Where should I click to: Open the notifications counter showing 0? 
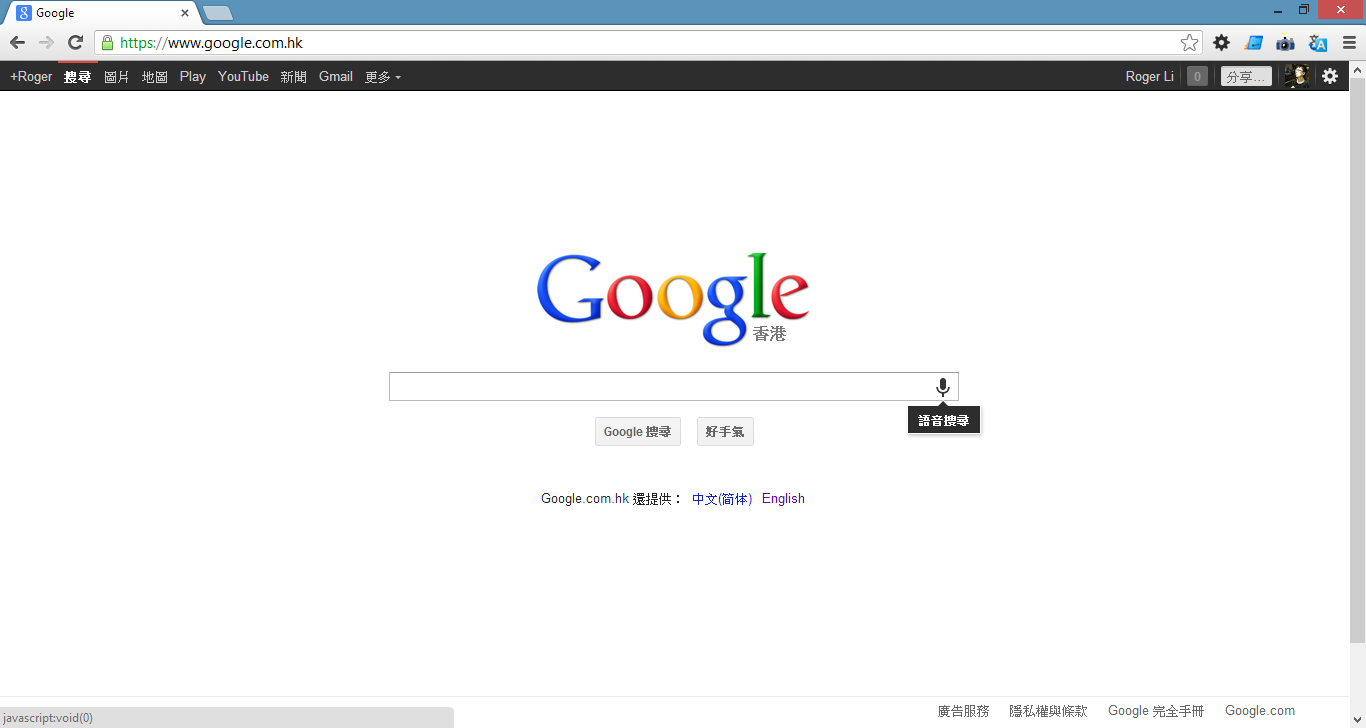(x=1197, y=76)
